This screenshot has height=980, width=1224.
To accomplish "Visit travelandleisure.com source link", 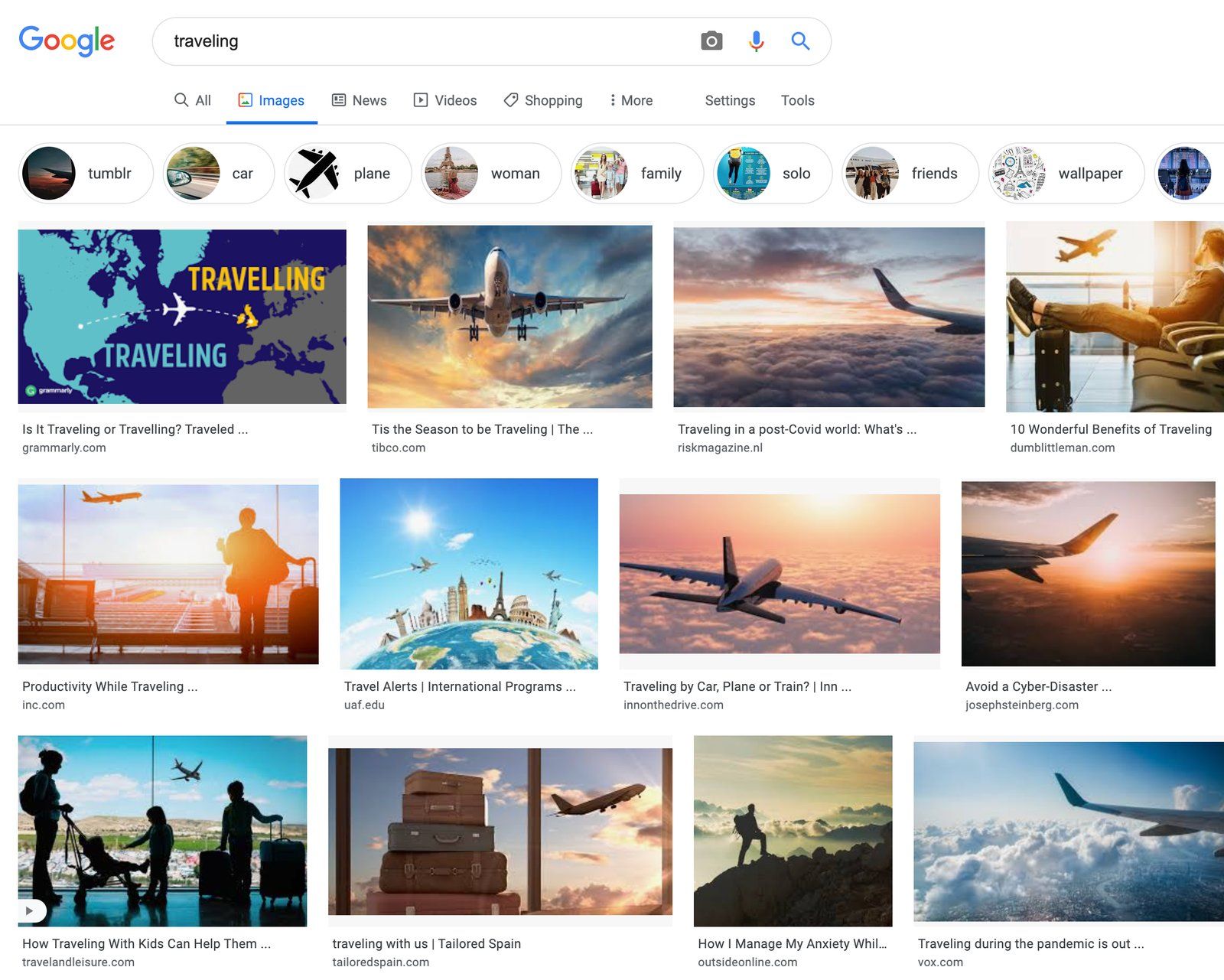I will tap(78, 962).
